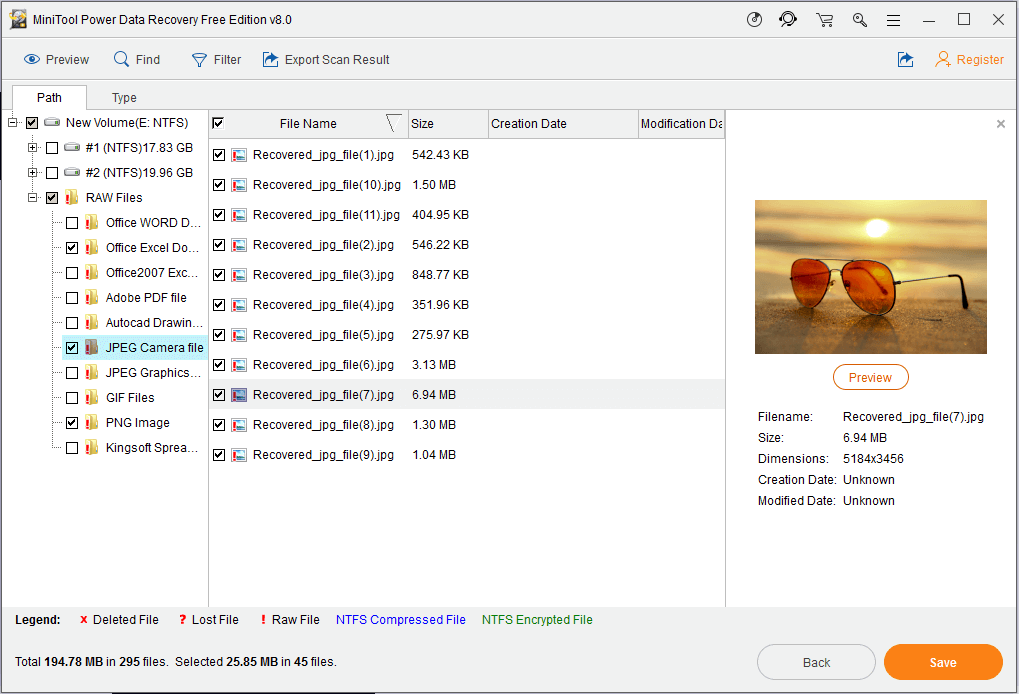Toggle the New Volume(E: NTFS) checkbox
The image size is (1019, 694).
click(32, 122)
